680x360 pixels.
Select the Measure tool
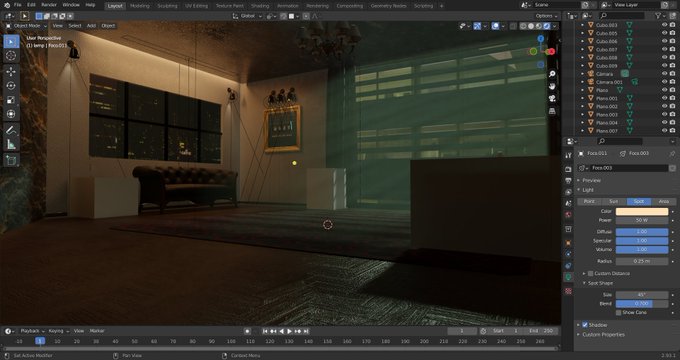[11, 144]
